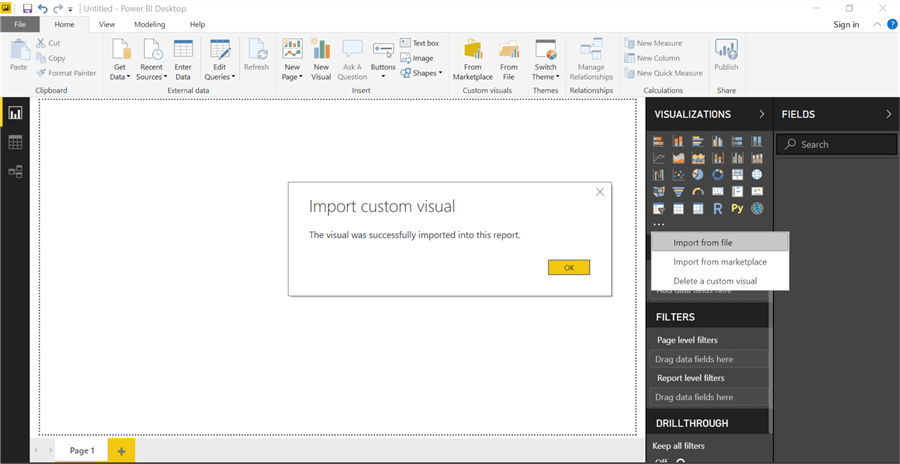Open the Switch Theme dropdown
The width and height of the screenshot is (900, 464).
pyautogui.click(x=545, y=60)
